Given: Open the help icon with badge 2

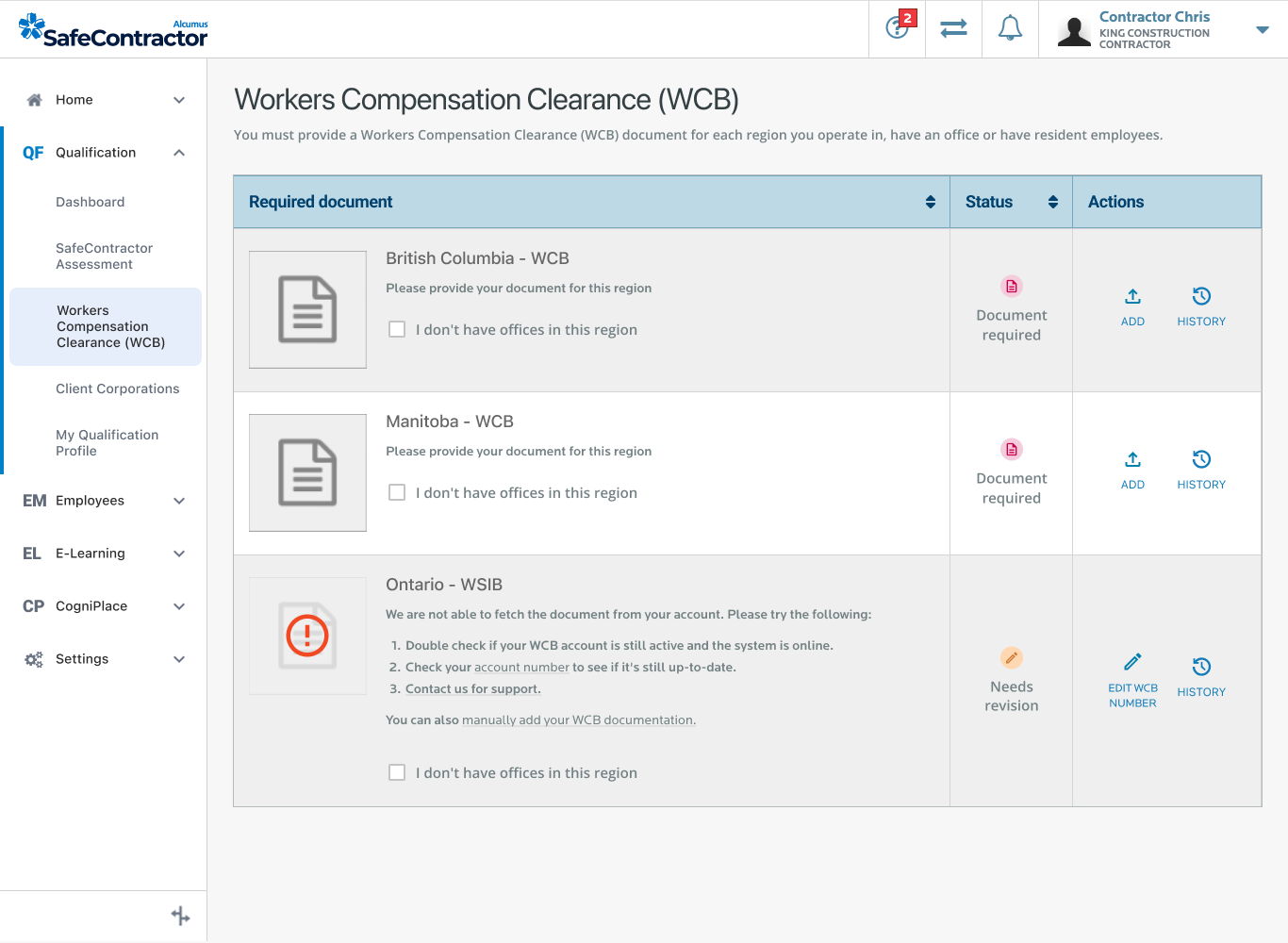Looking at the screenshot, I should 898,28.
